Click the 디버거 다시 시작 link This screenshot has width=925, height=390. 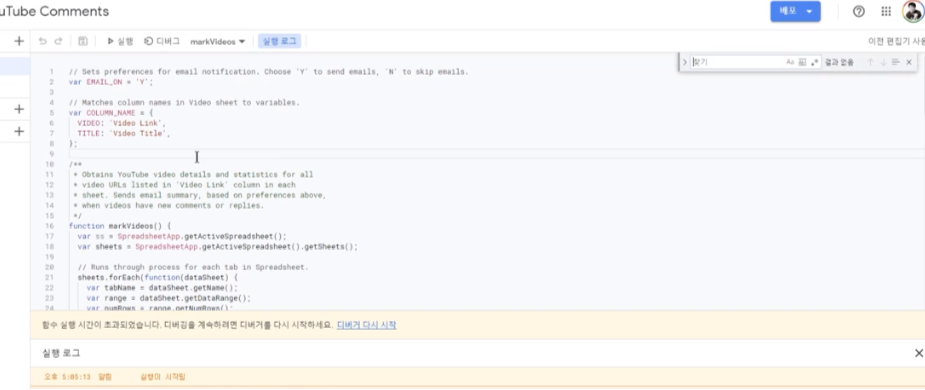366,325
